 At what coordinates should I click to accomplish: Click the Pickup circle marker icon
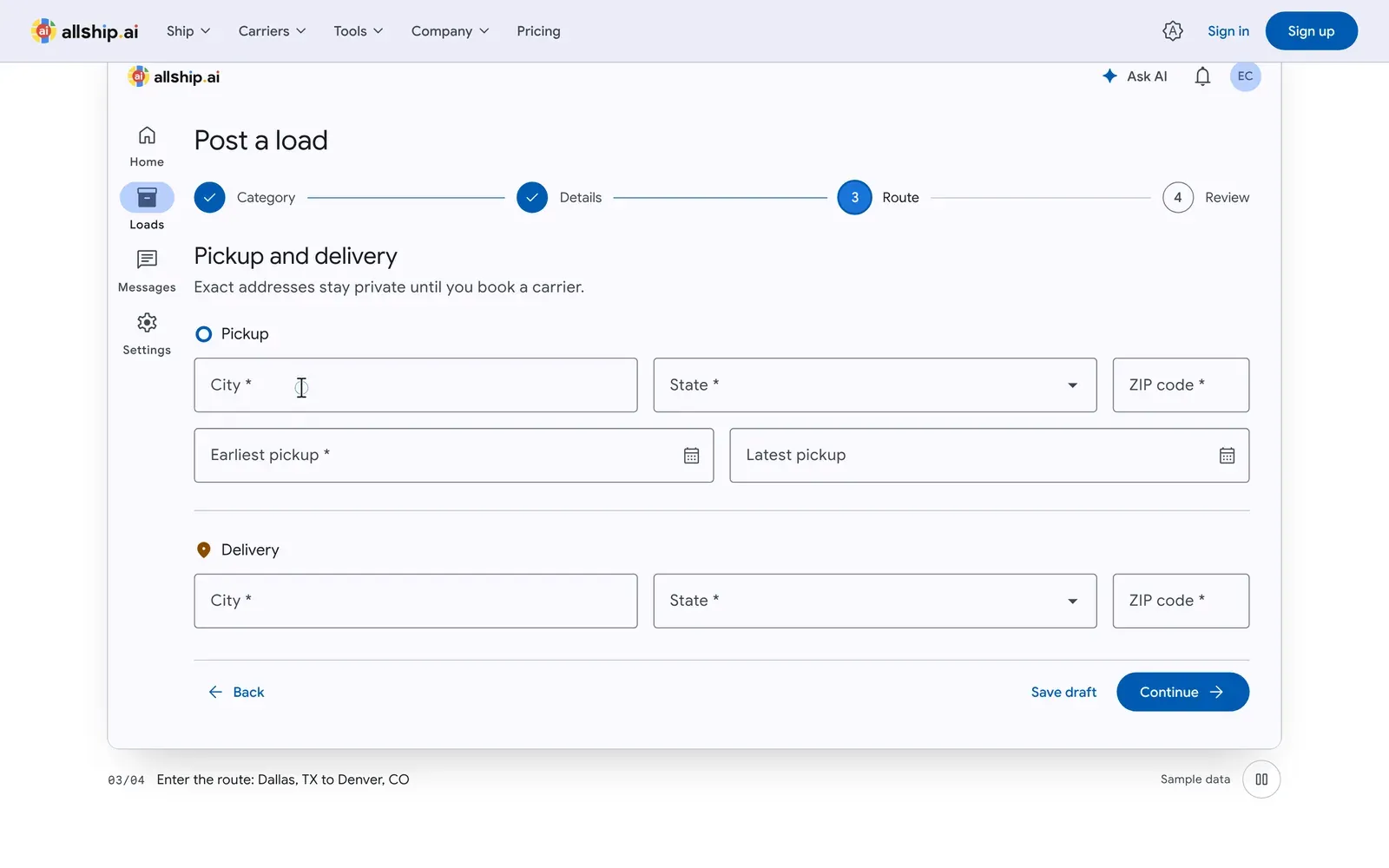(x=204, y=334)
